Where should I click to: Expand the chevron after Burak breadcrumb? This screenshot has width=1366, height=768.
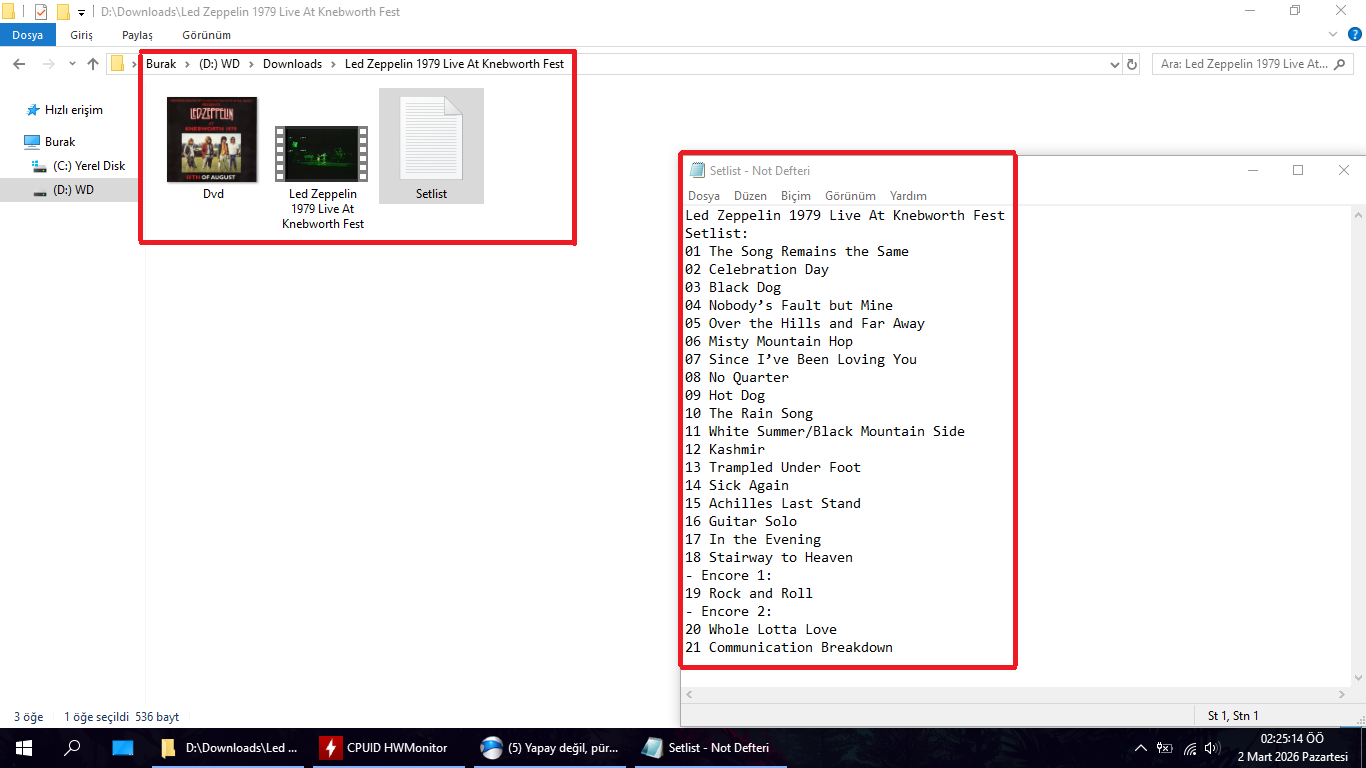(188, 64)
